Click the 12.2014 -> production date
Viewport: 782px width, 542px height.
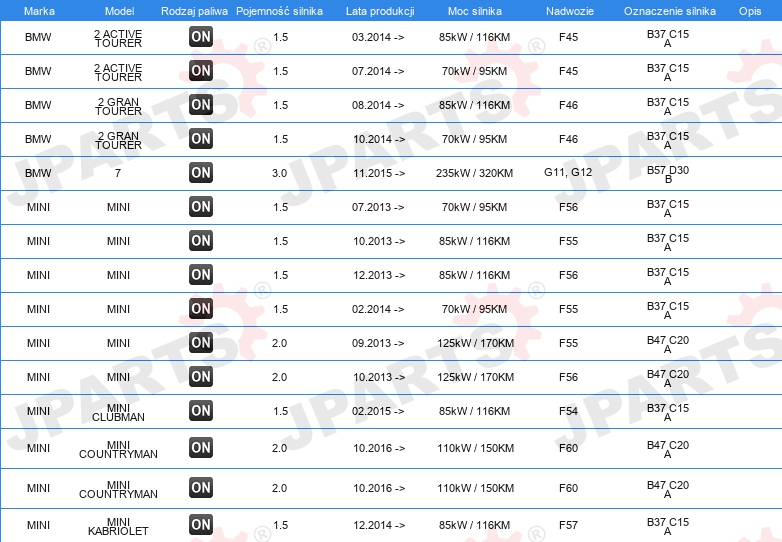(x=379, y=525)
